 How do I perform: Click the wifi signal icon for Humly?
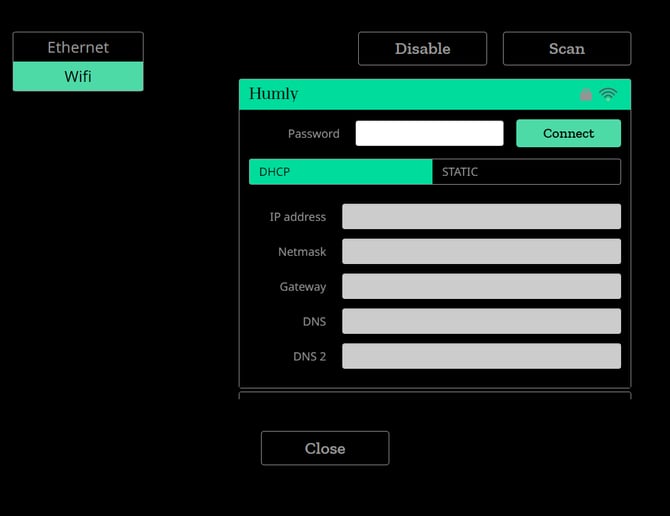pos(608,95)
